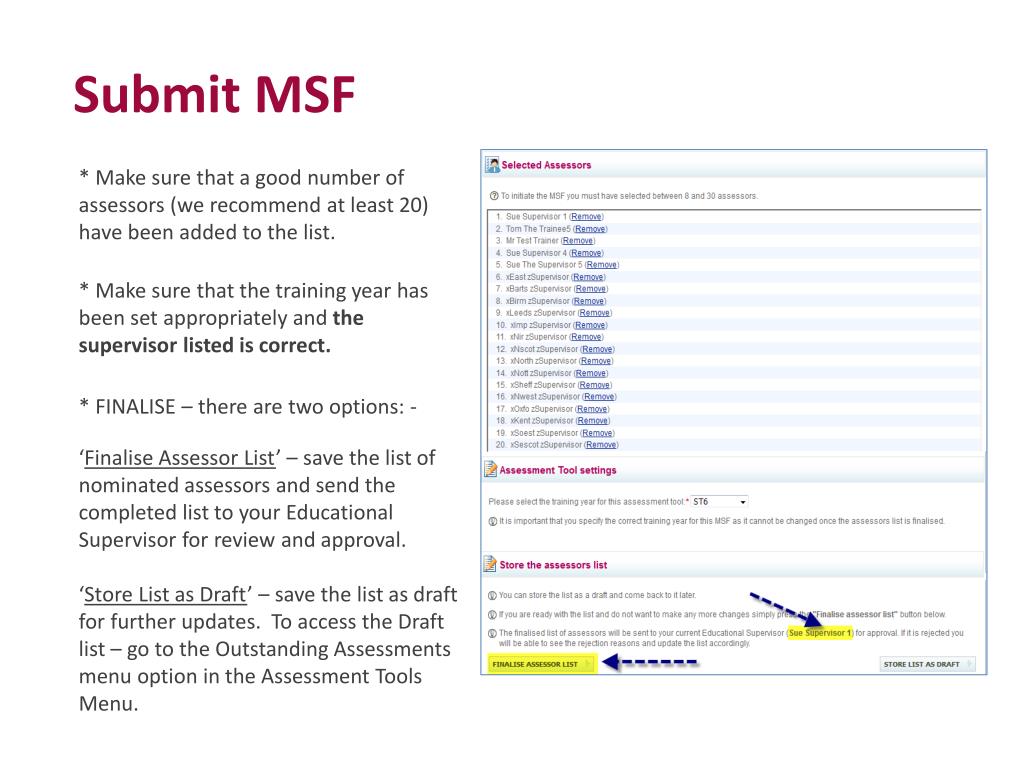Remove xNott zSupervisor from the list

pos(591,374)
